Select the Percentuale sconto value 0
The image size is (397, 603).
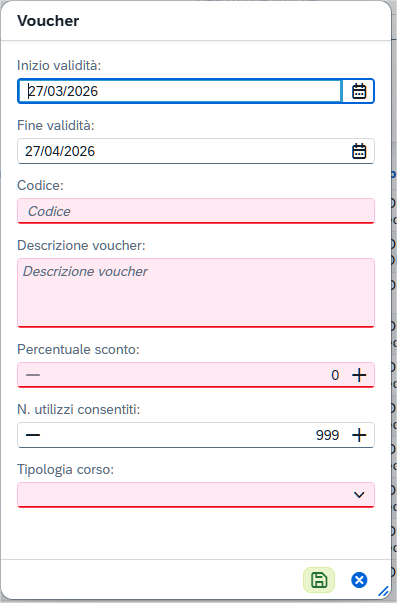point(335,375)
